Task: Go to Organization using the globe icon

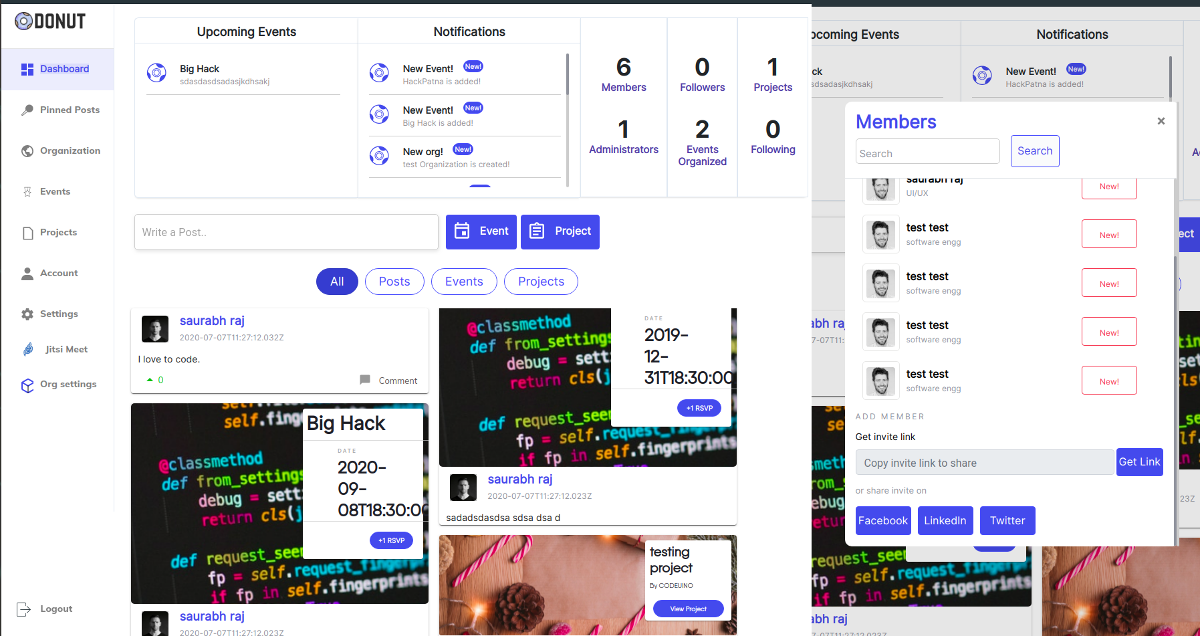Action: pyautogui.click(x=28, y=151)
